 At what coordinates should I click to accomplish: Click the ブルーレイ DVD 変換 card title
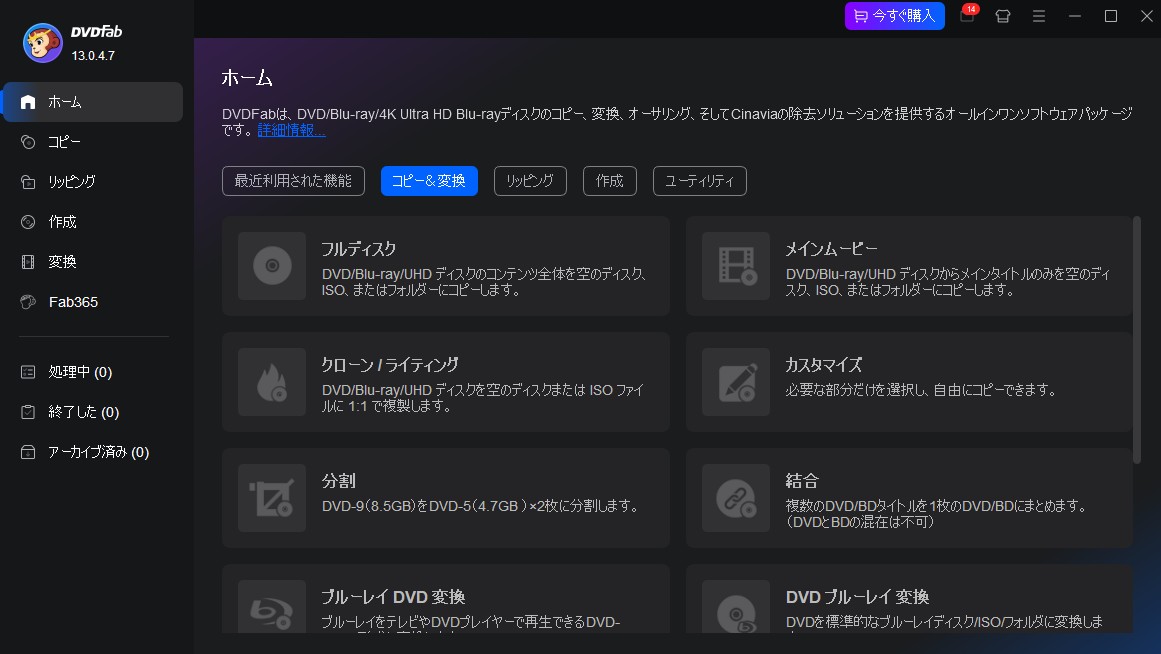click(x=393, y=597)
